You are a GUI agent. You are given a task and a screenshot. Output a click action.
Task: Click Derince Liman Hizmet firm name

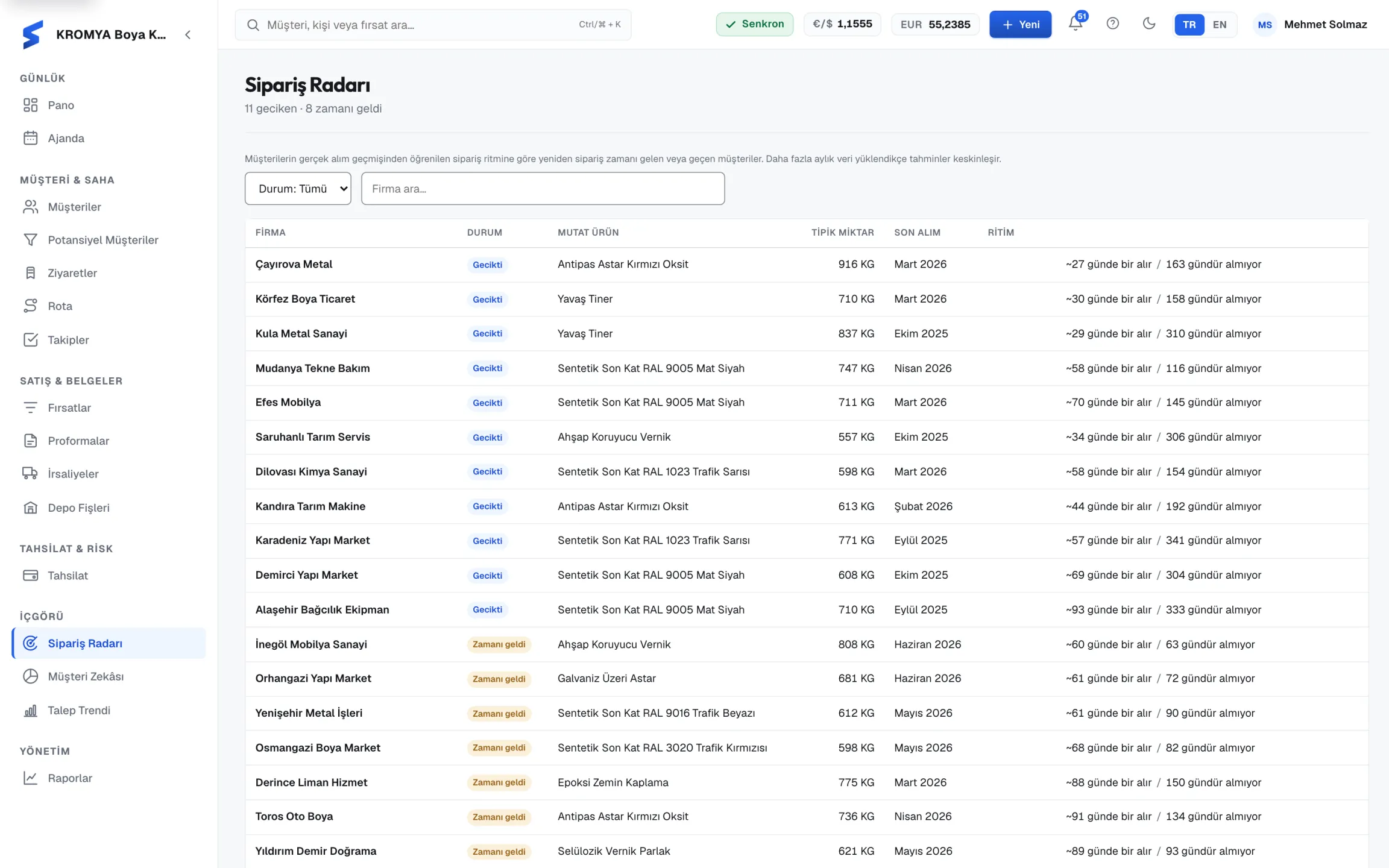click(312, 782)
